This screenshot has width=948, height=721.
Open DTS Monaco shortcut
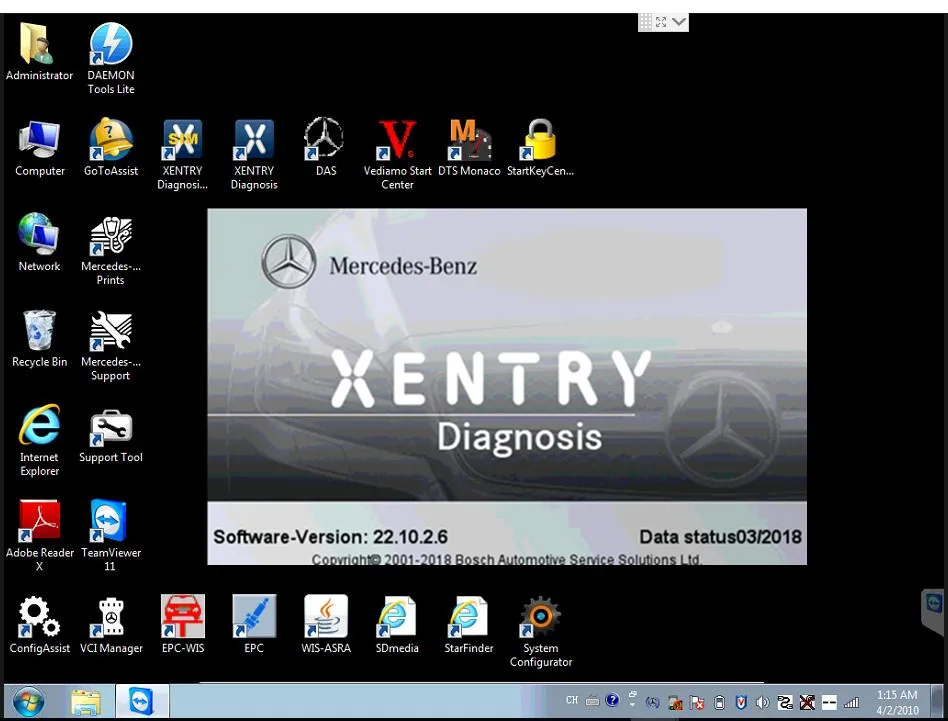click(469, 148)
